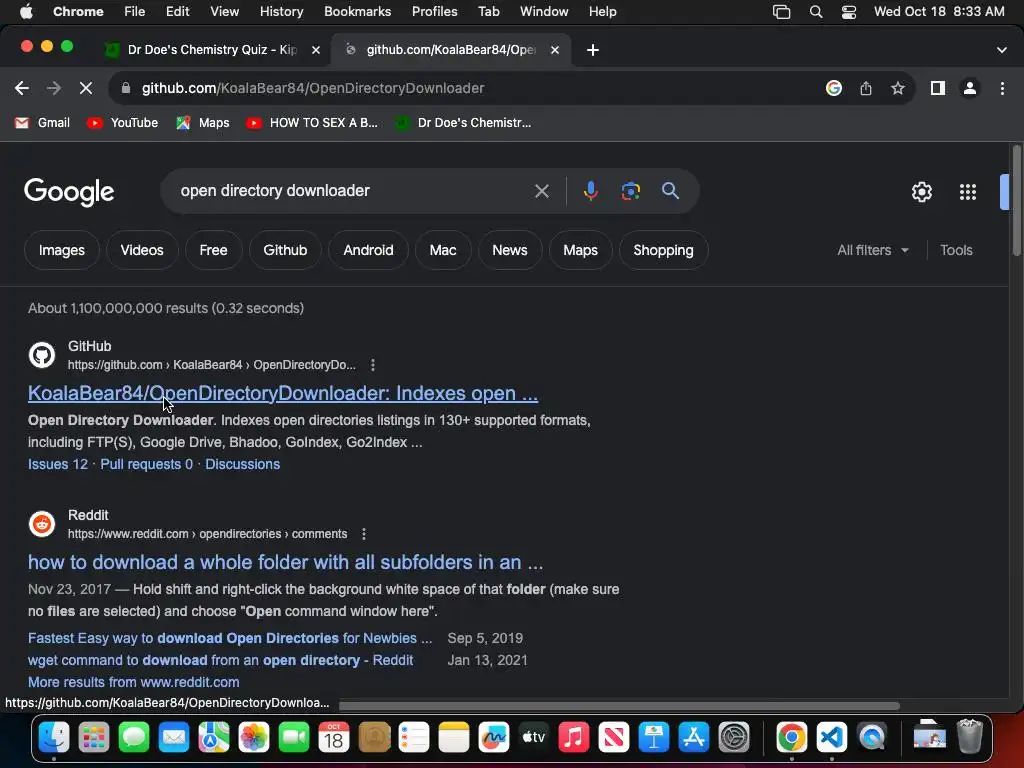Focus the Google search input field
1024x768 pixels.
pyautogui.click(x=353, y=191)
